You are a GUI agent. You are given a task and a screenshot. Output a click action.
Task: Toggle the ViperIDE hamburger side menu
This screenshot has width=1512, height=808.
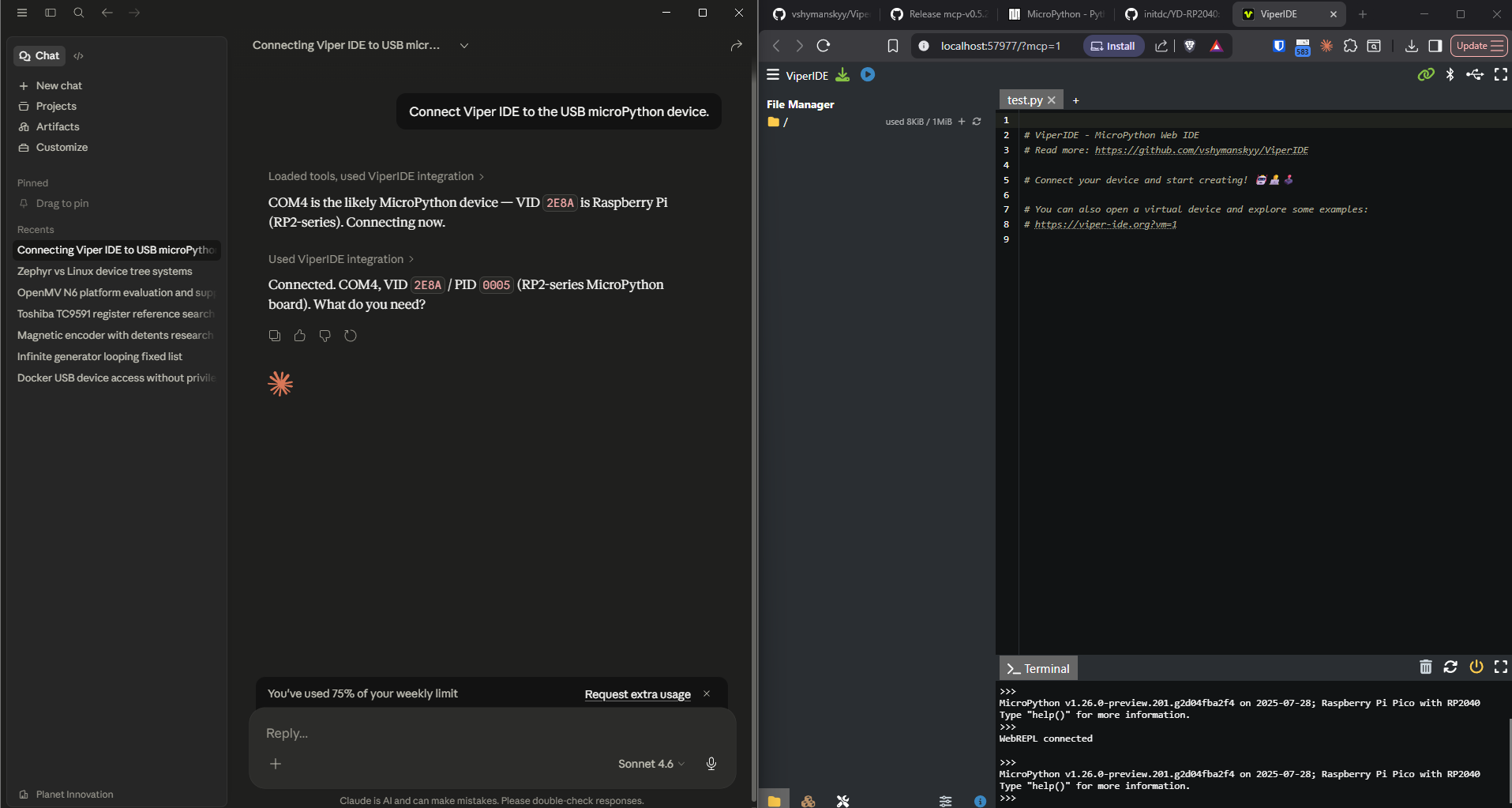pos(773,75)
